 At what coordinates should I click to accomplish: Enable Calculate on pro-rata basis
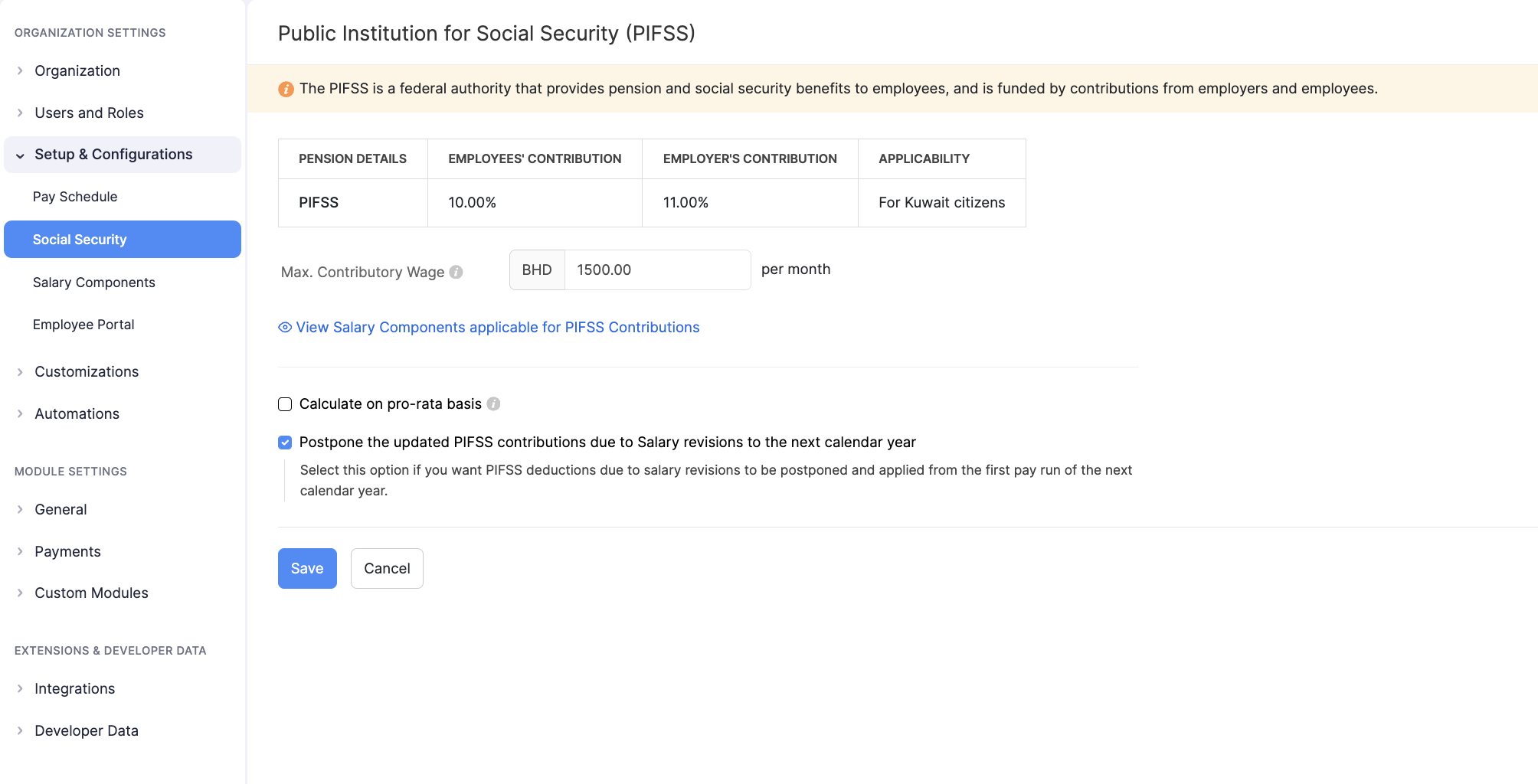pyautogui.click(x=285, y=404)
